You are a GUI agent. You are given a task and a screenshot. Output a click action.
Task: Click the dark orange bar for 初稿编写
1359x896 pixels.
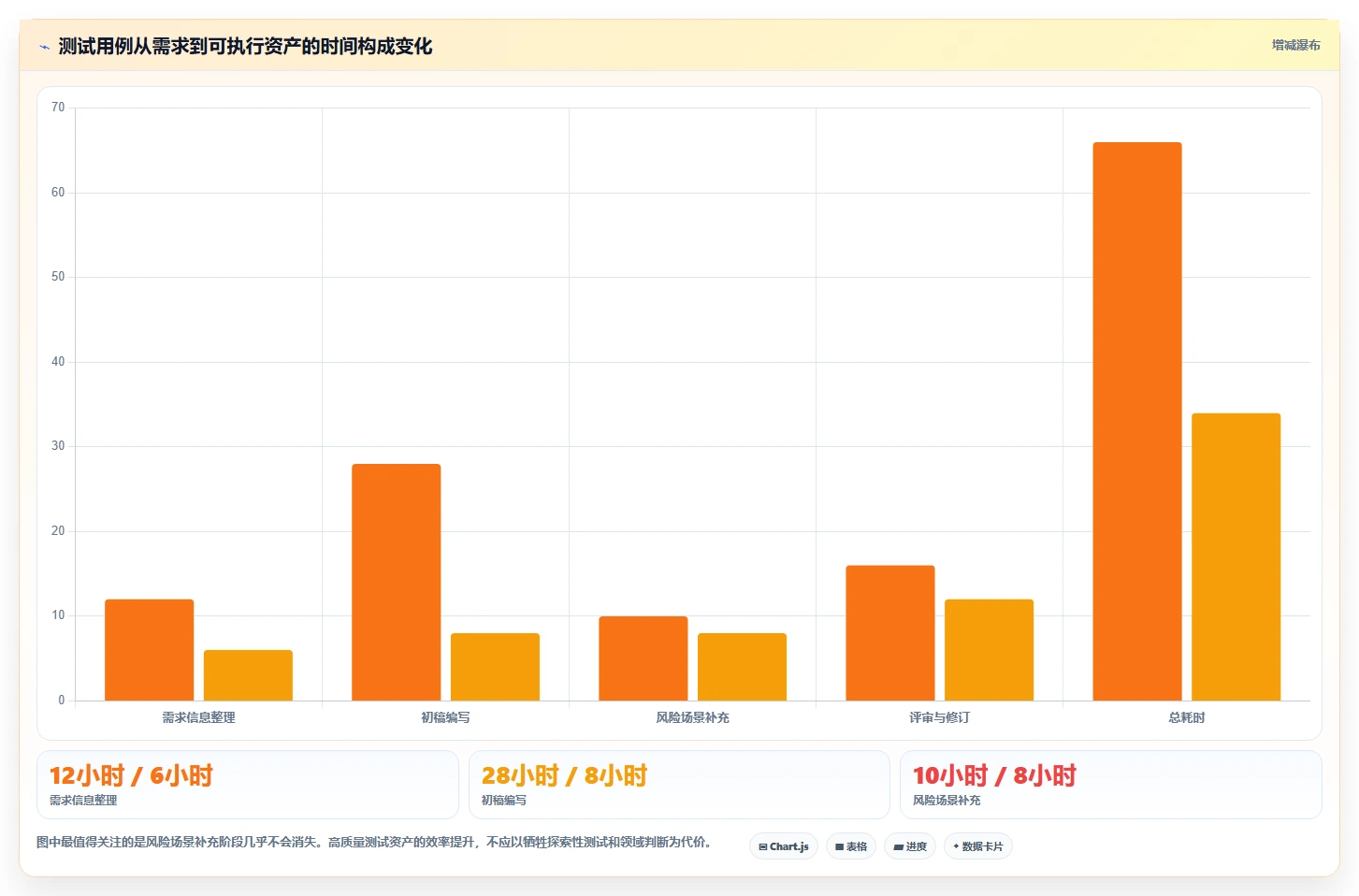pyautogui.click(x=396, y=582)
